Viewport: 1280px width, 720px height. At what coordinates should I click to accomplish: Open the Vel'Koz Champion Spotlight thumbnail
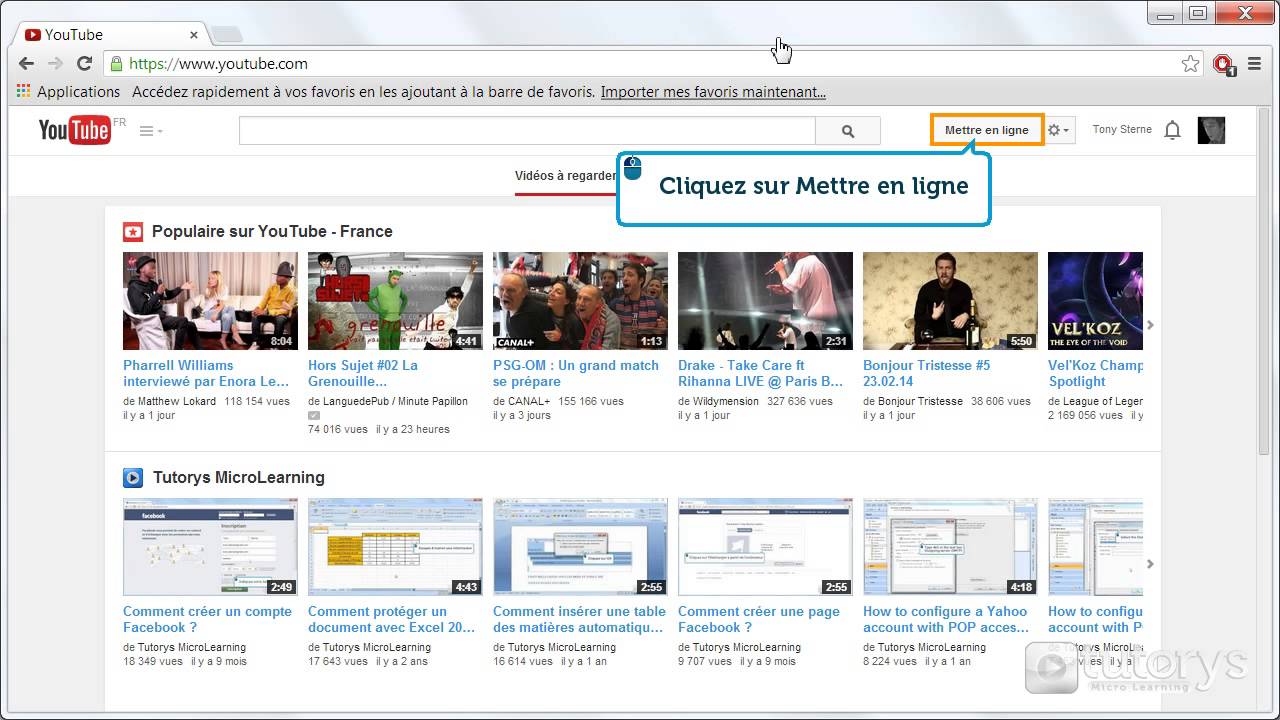tap(1095, 301)
